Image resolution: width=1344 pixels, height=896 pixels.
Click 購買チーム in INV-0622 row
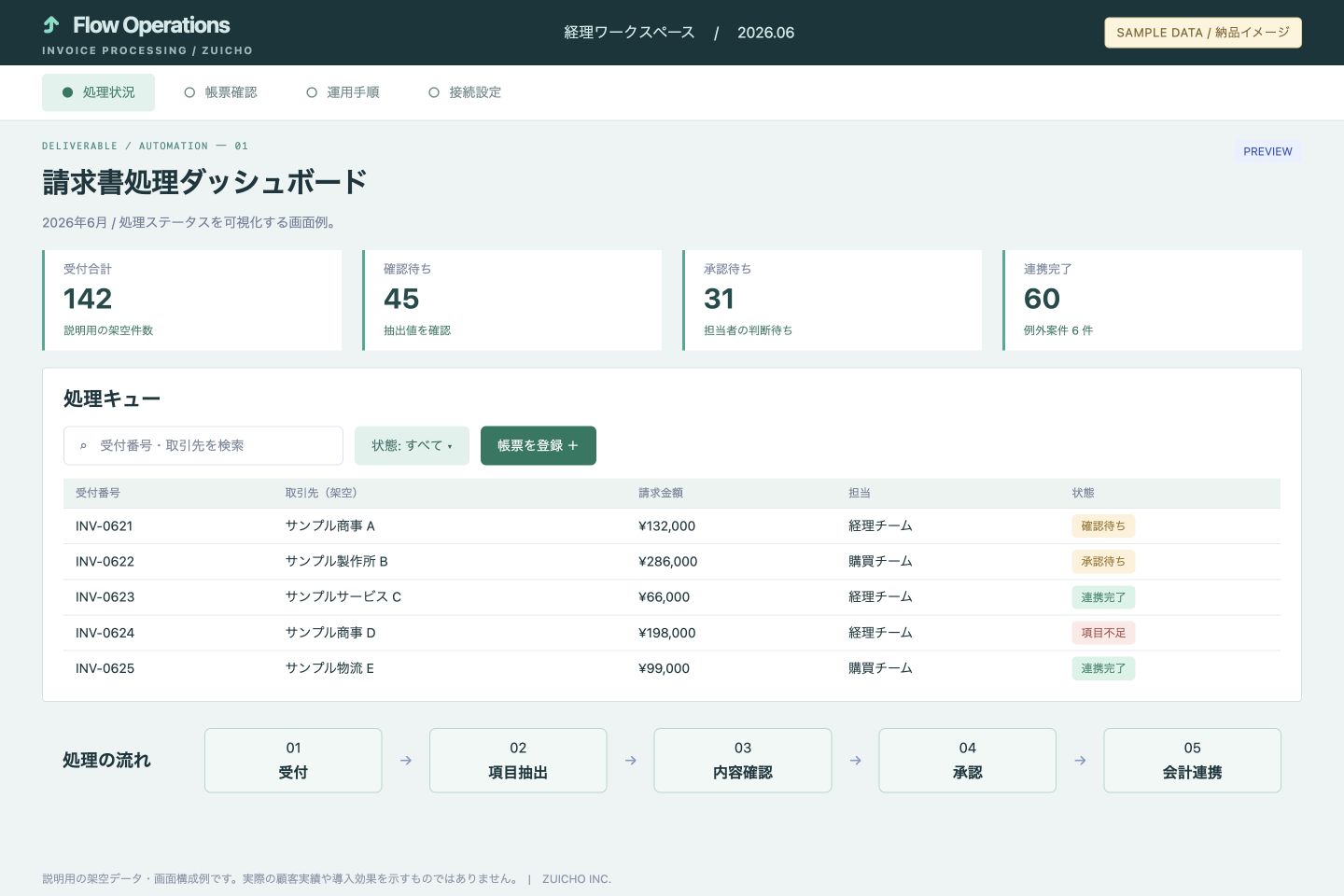[x=880, y=562]
